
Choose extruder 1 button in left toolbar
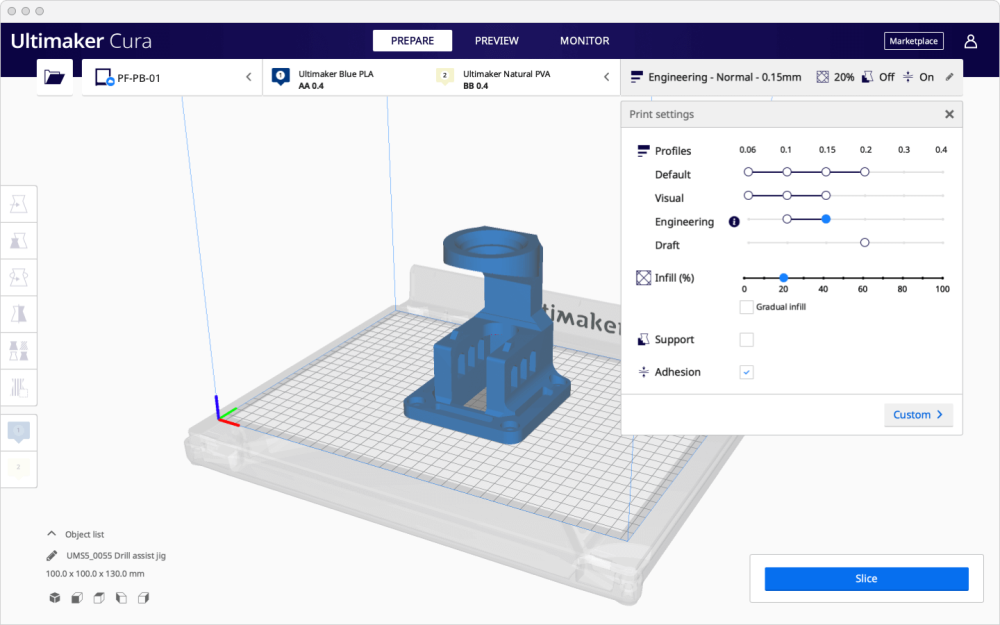18,432
